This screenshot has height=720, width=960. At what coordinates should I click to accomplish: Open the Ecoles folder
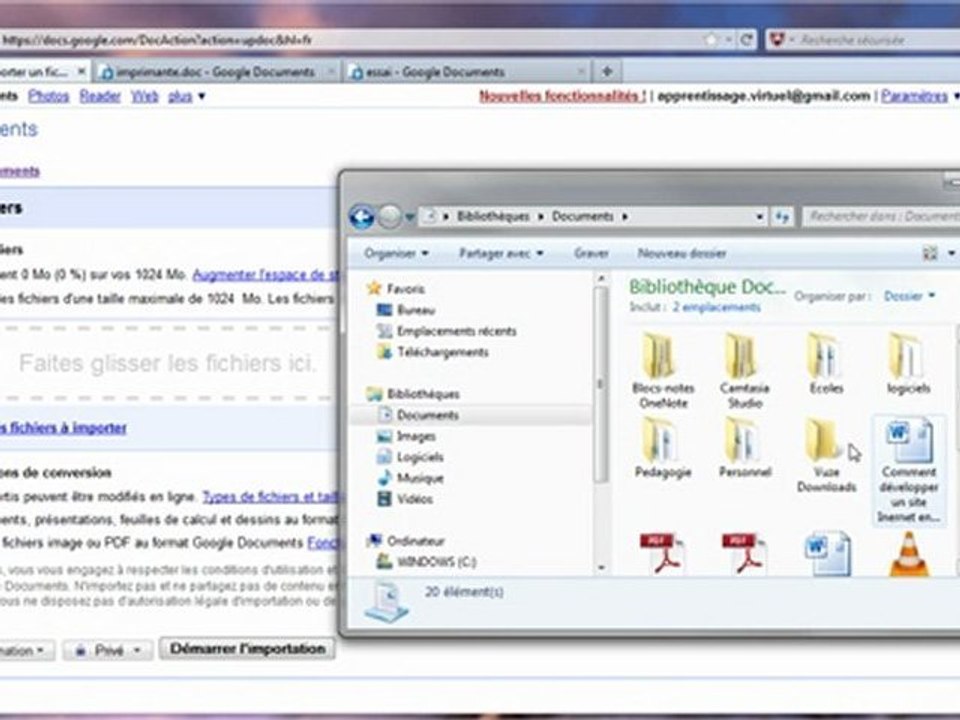[826, 364]
